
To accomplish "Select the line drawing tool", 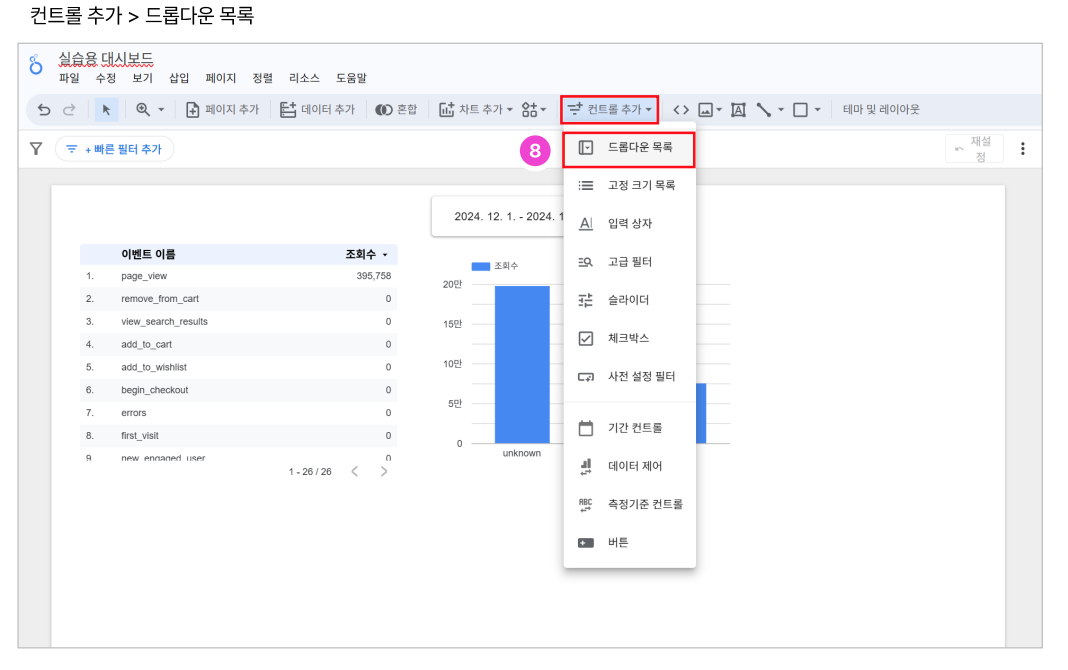I will pos(764,110).
